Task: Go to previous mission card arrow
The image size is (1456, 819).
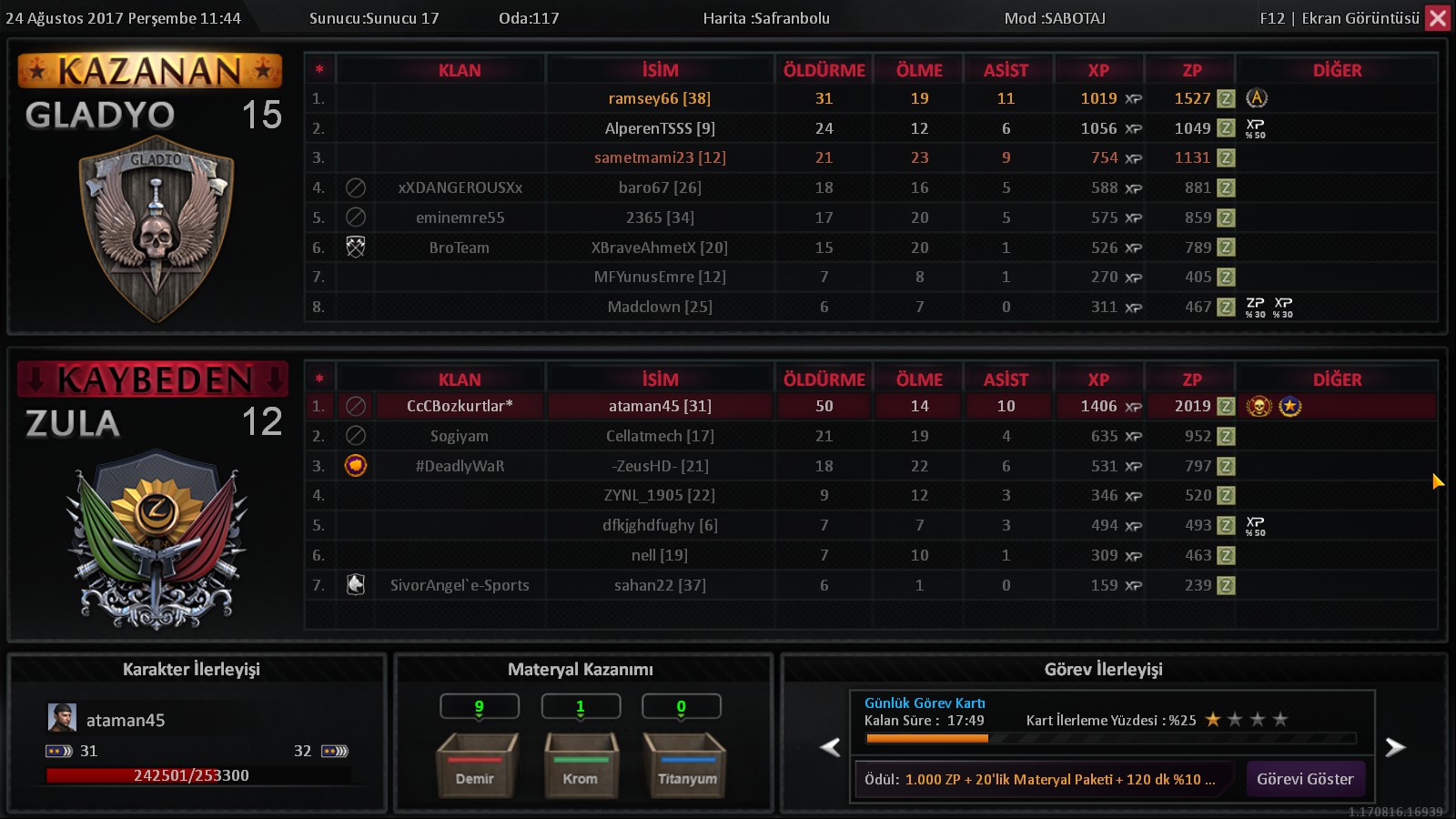Action: (x=830, y=747)
